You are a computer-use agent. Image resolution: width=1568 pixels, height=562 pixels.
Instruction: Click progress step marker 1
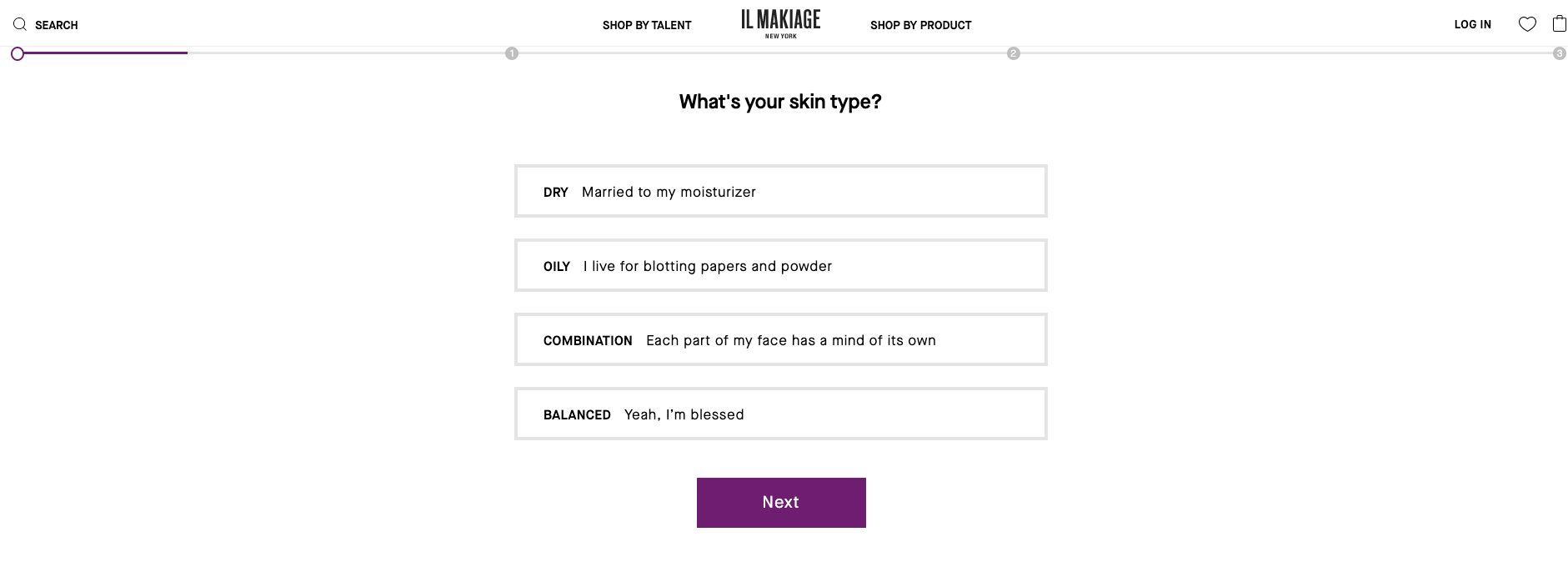513,53
